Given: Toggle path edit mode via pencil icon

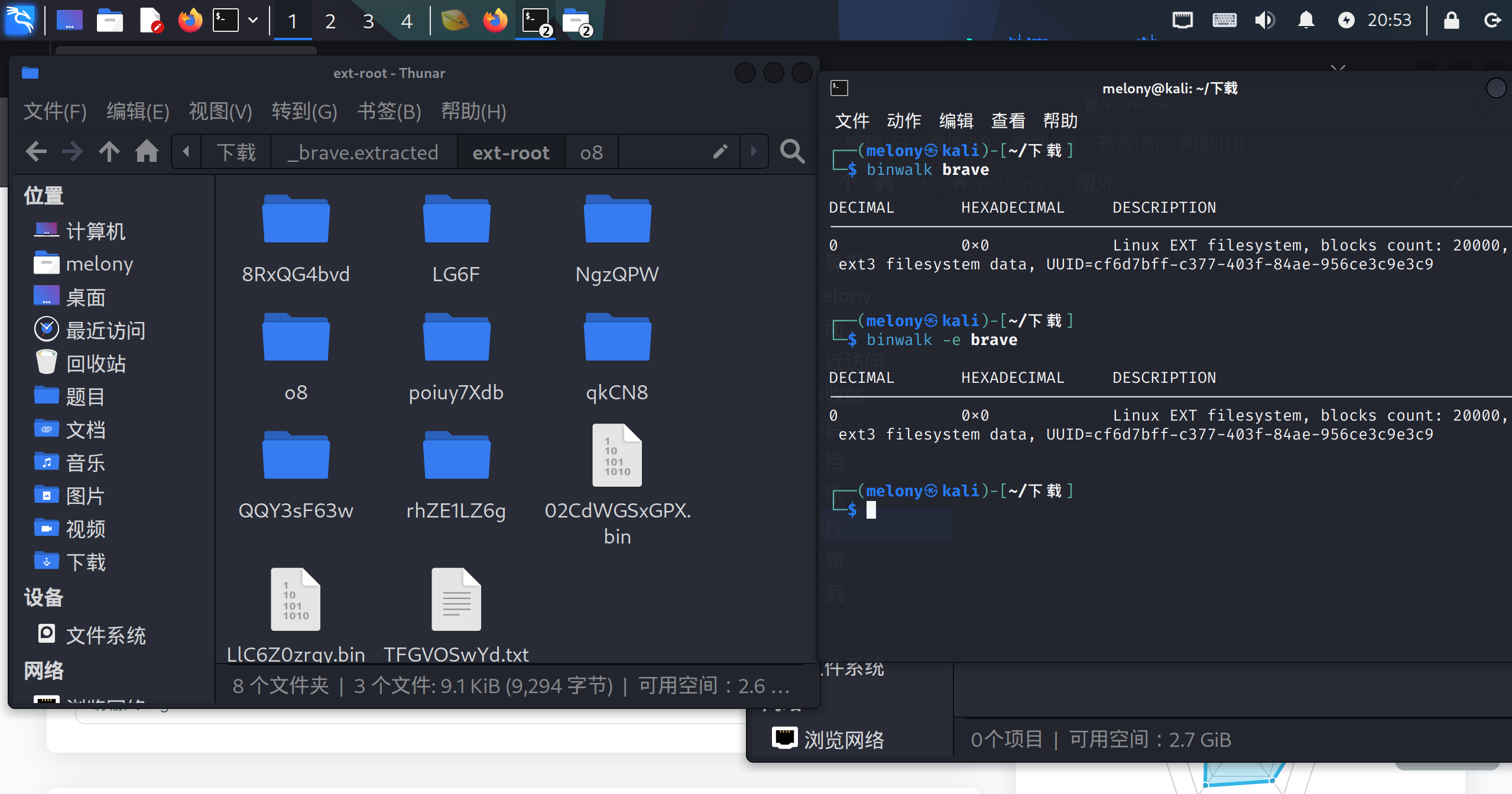Looking at the screenshot, I should click(x=719, y=152).
